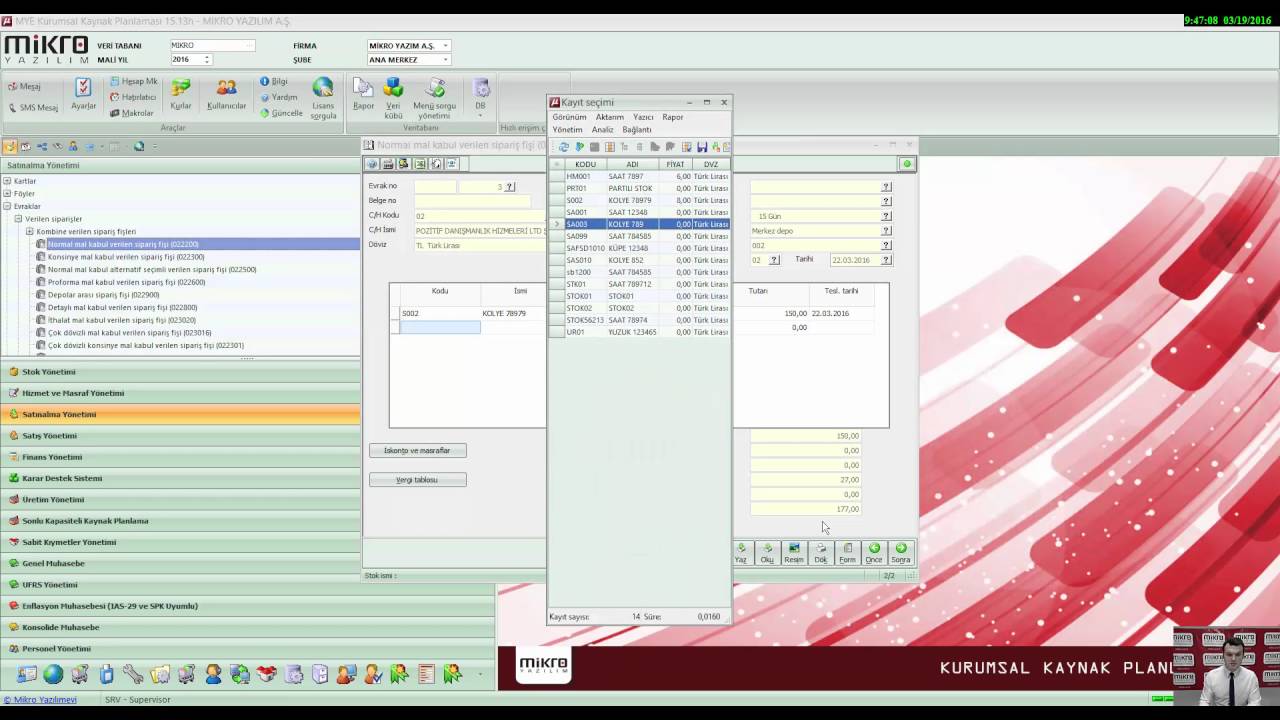Click the Bilgi info item
Image resolution: width=1280 pixels, height=720 pixels.
[x=273, y=81]
